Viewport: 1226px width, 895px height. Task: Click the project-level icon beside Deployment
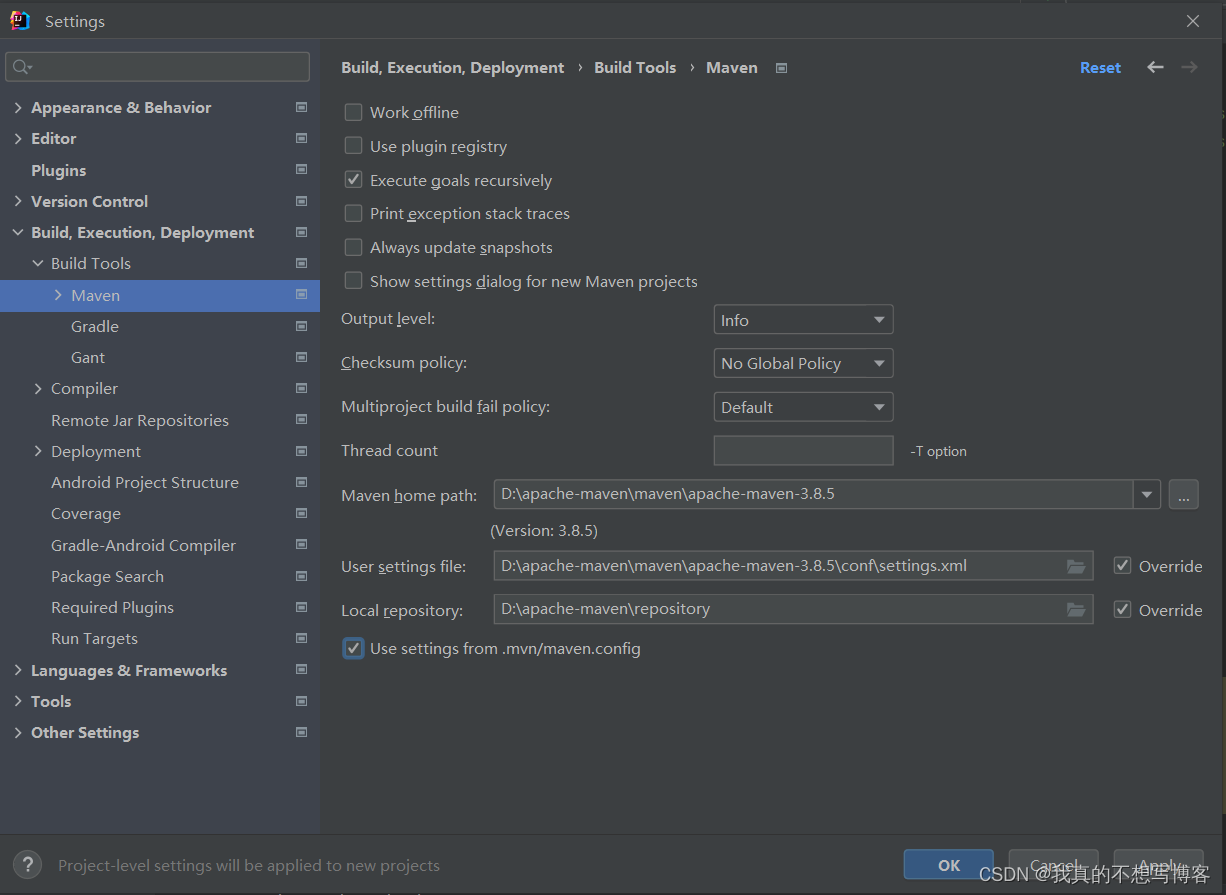pyautogui.click(x=301, y=451)
